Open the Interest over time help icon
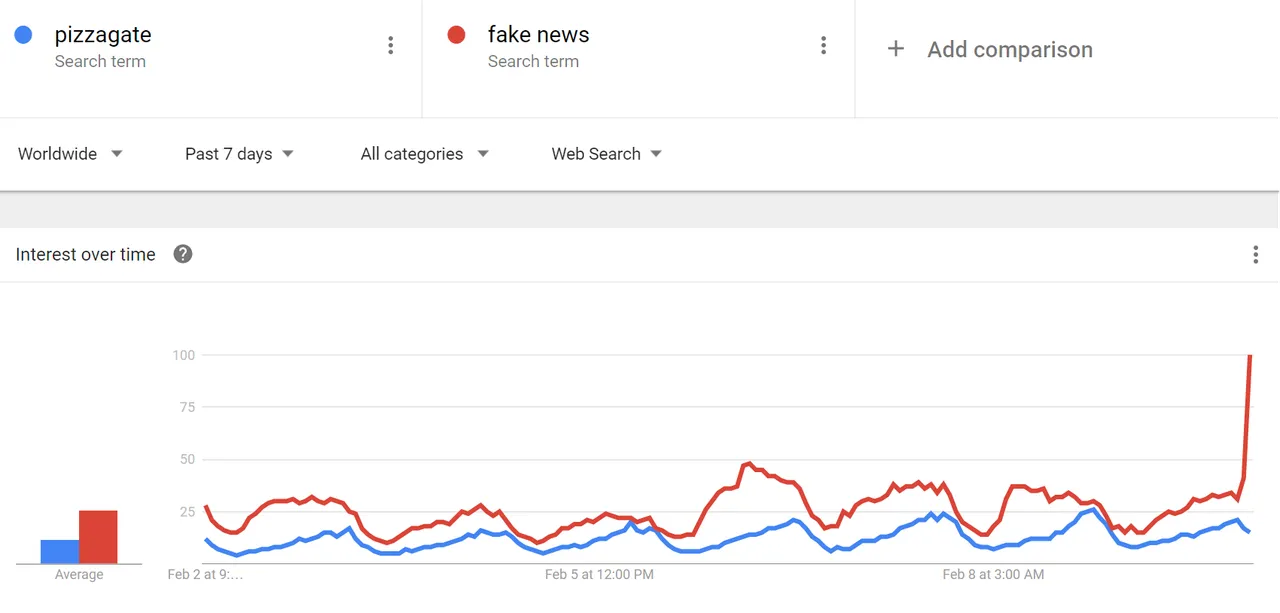Screen dimensions: 1280x613 [x=183, y=254]
